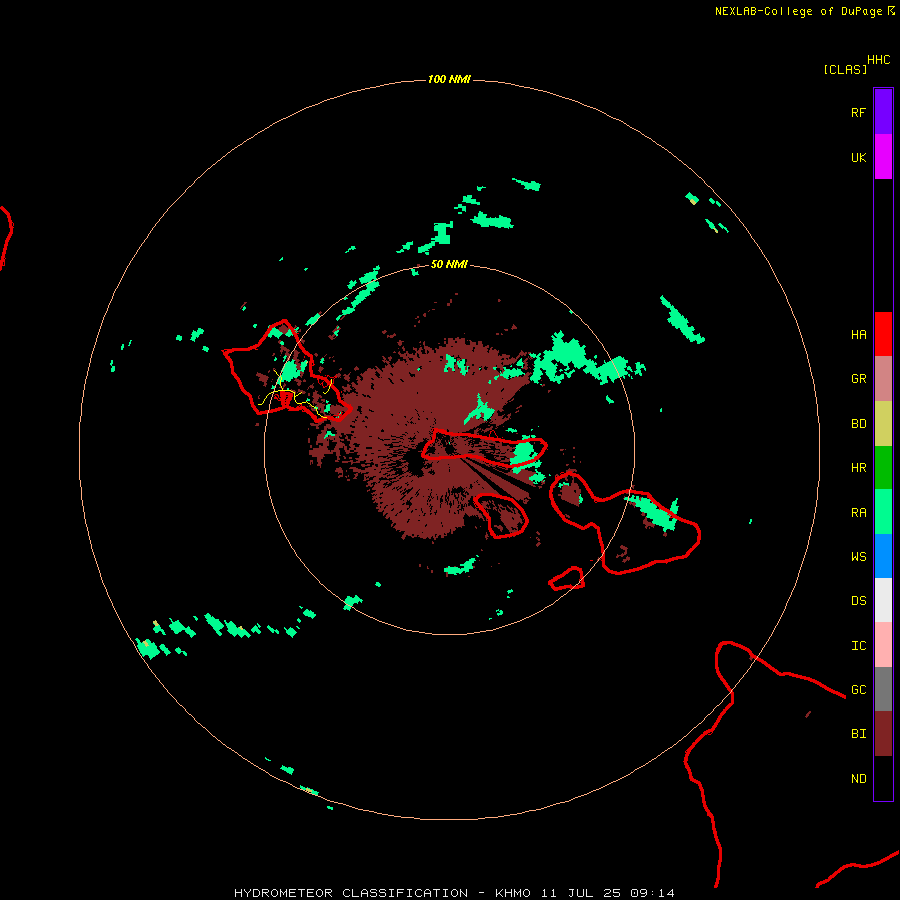
Task: Click the "NEXLAB-College of DuPage" text
Action: [798, 11]
